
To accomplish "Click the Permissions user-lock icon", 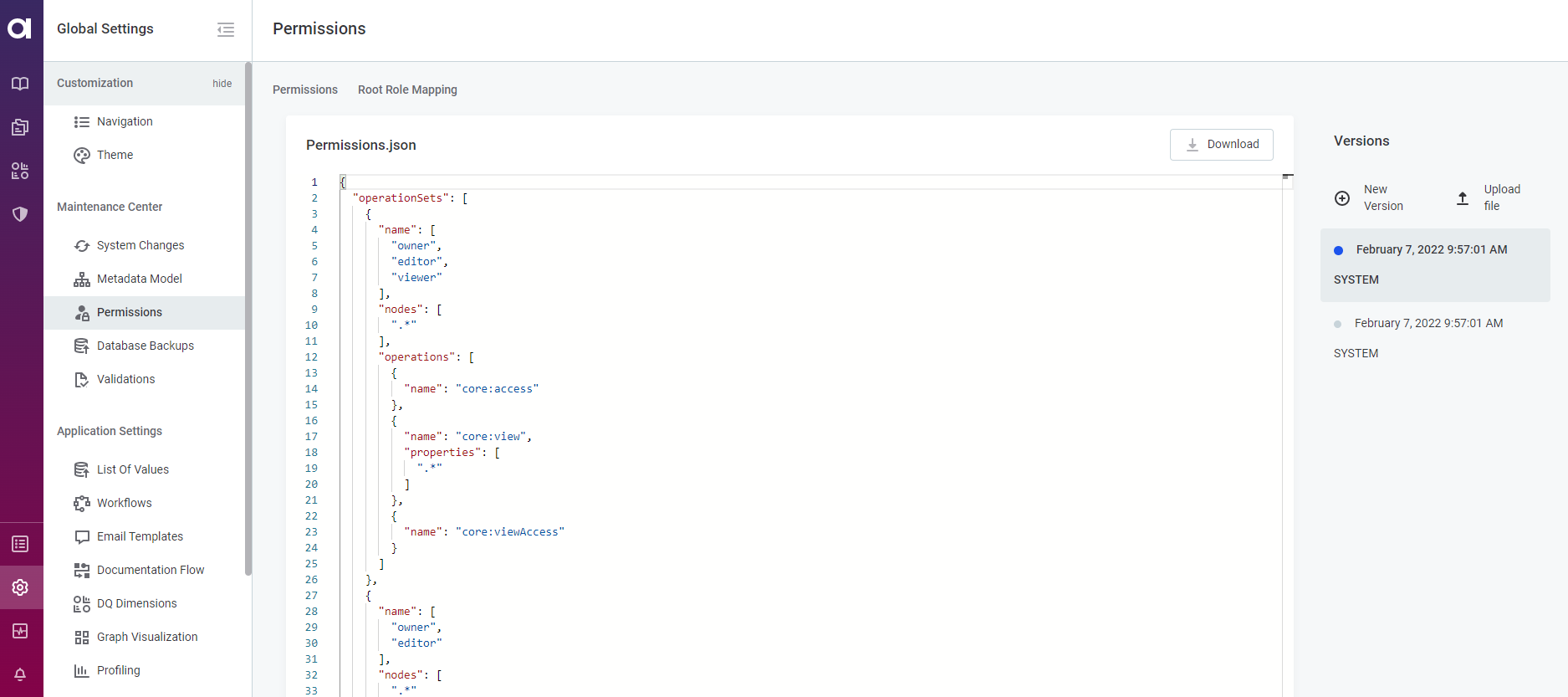I will tap(82, 313).
